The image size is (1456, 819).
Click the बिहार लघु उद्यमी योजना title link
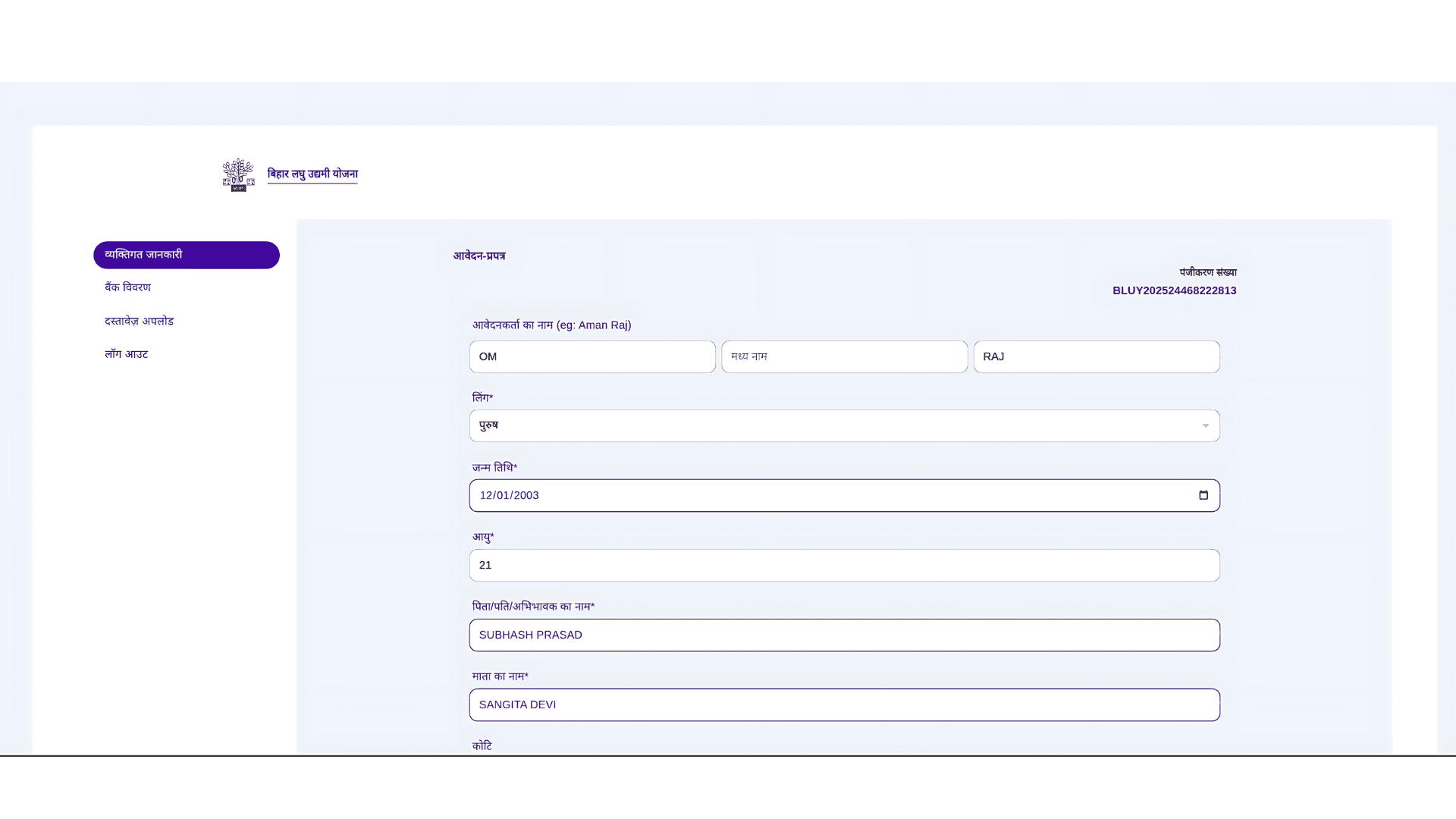[312, 174]
